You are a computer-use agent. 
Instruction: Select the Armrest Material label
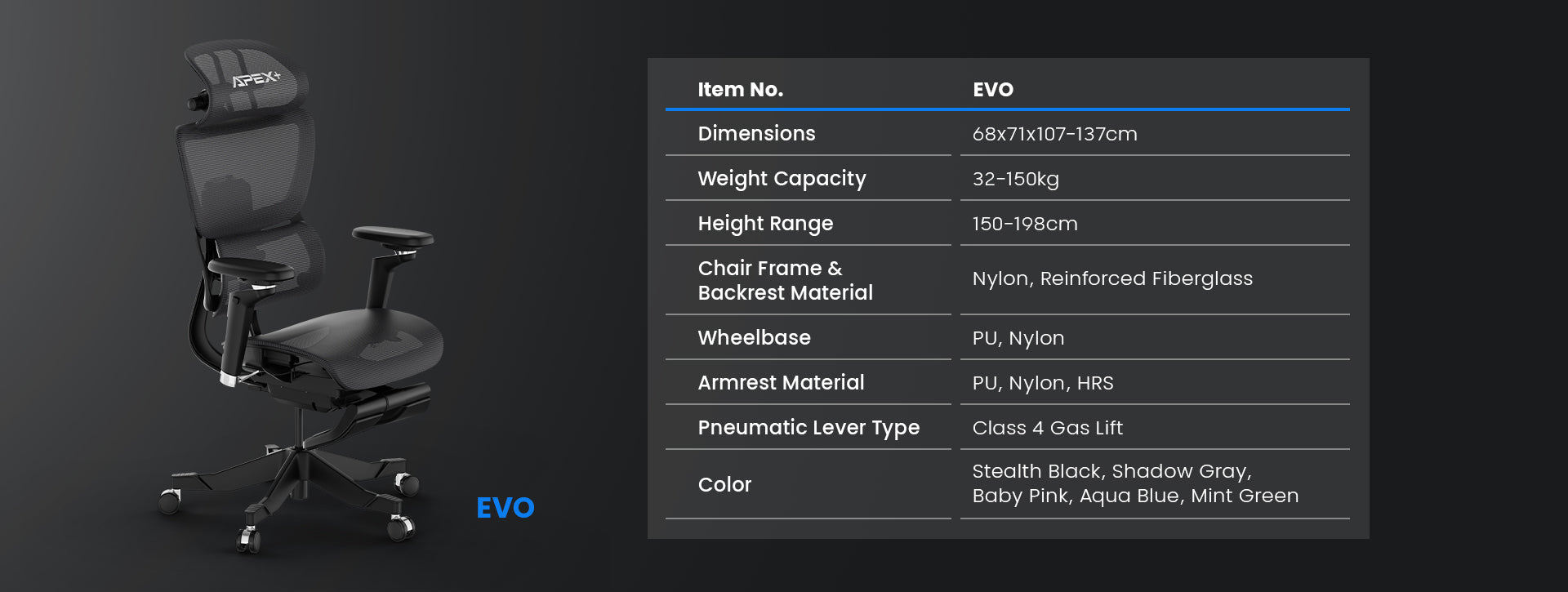tap(781, 383)
